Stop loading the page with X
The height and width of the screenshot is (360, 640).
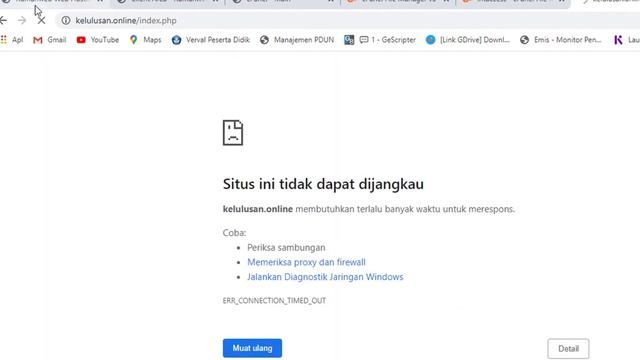[x=41, y=20]
